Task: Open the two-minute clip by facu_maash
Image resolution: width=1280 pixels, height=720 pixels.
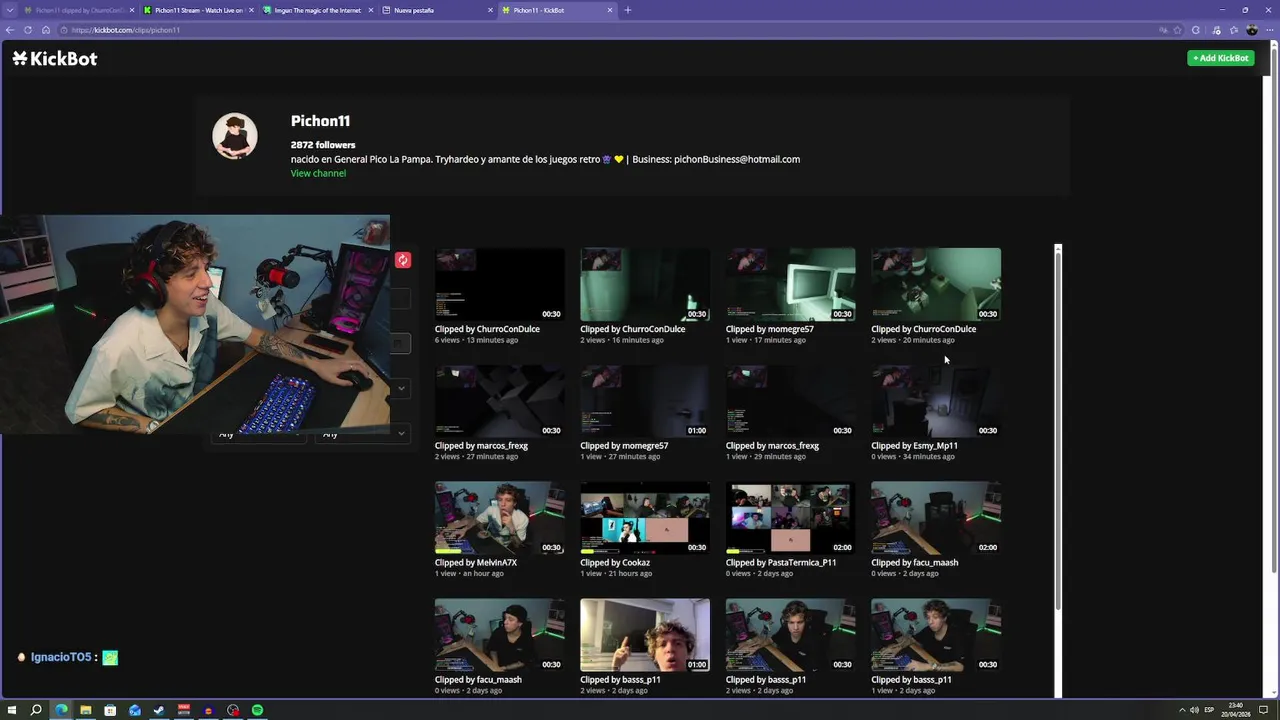Action: (x=936, y=518)
